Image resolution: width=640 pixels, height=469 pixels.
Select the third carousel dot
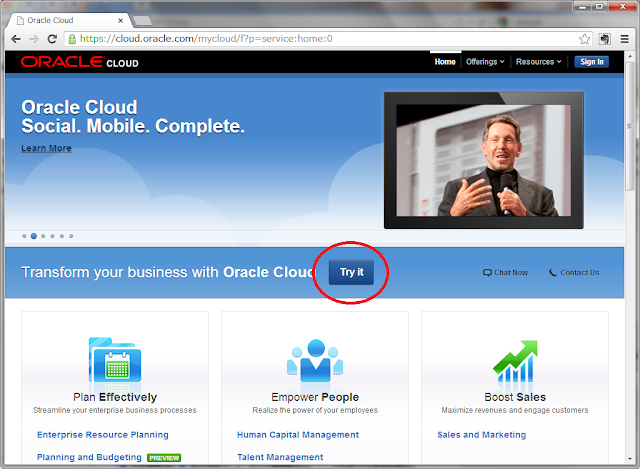click(x=43, y=236)
